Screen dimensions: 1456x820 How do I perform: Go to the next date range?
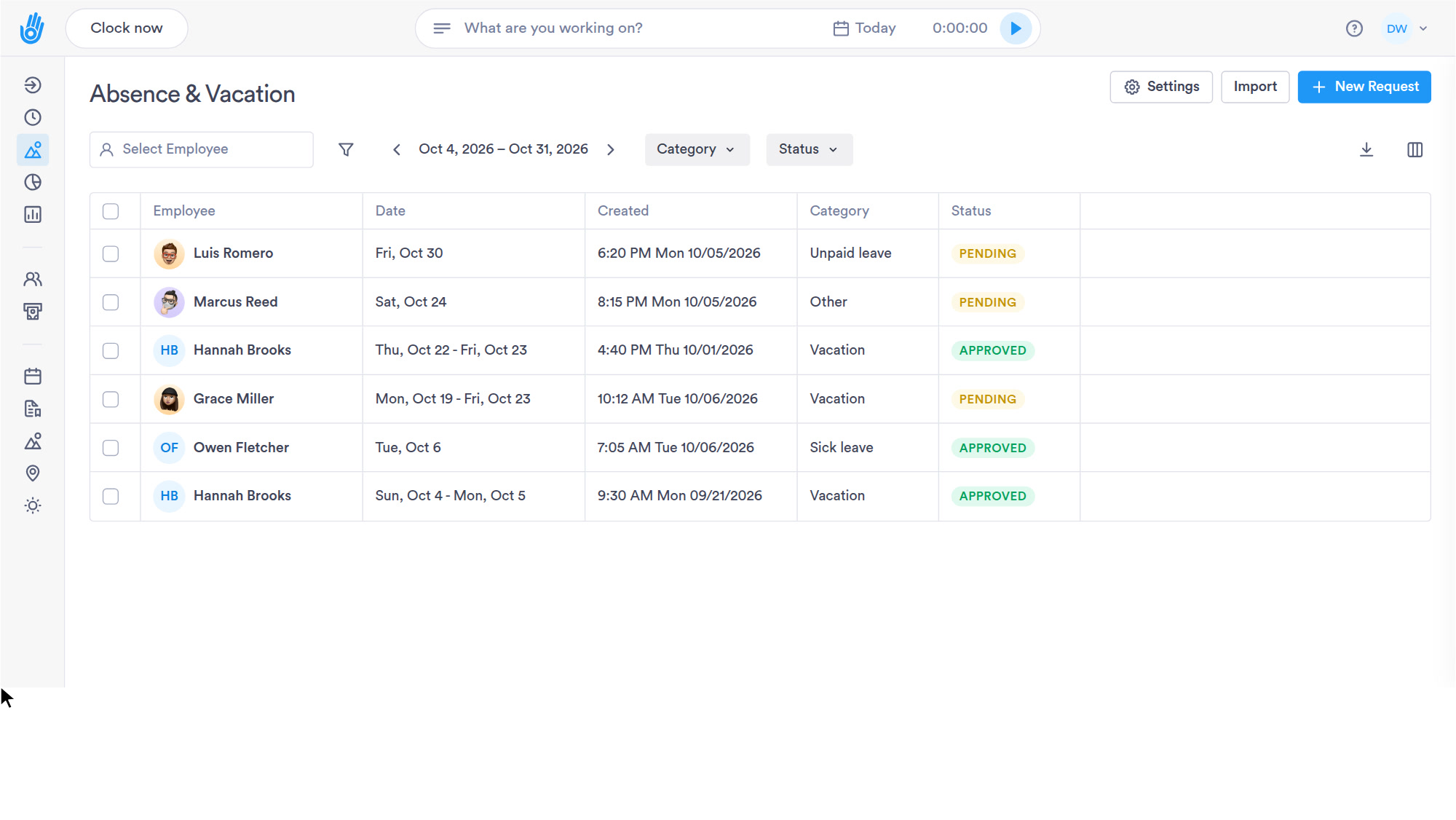pyautogui.click(x=611, y=149)
